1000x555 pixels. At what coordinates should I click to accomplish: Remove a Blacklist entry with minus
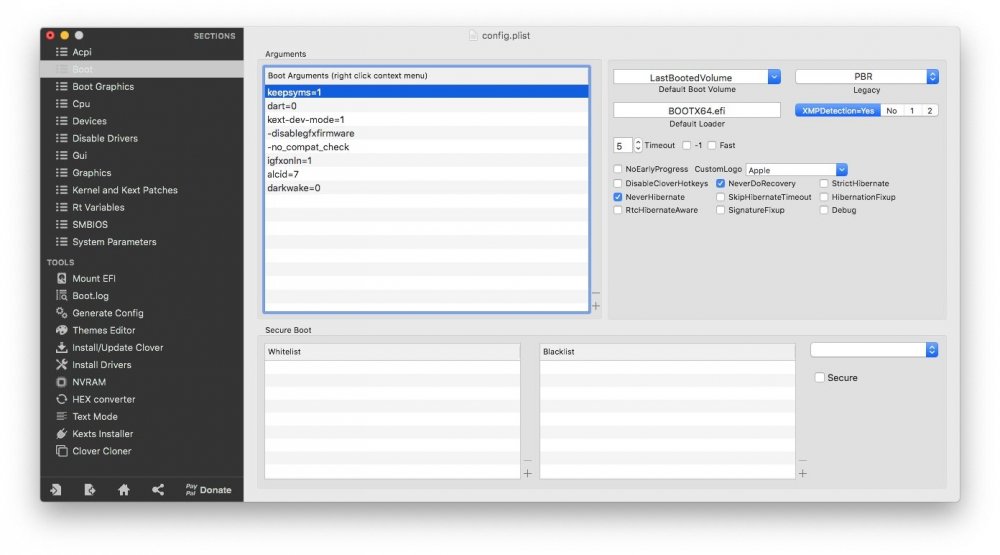(x=802, y=461)
